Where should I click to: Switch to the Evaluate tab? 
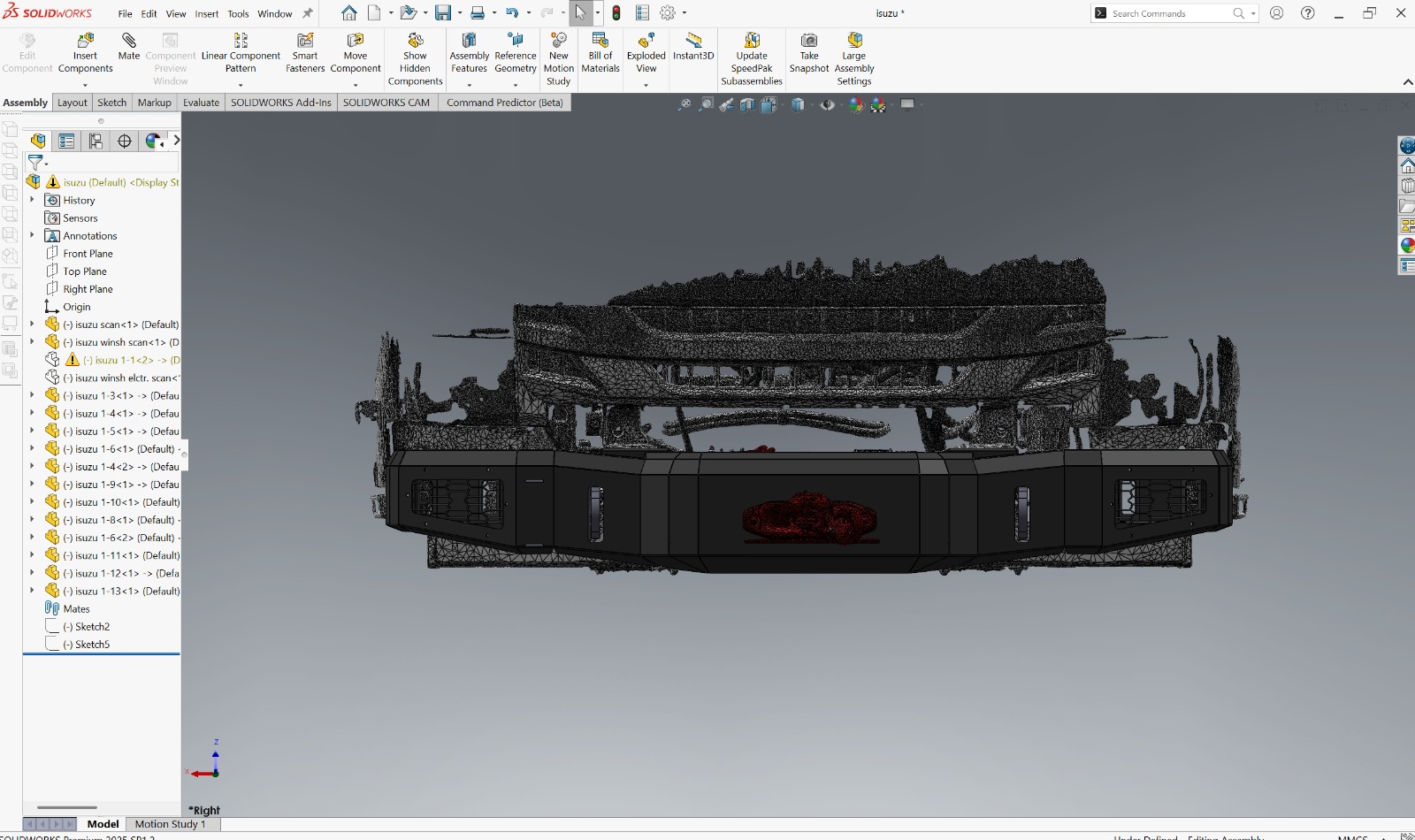coord(201,103)
